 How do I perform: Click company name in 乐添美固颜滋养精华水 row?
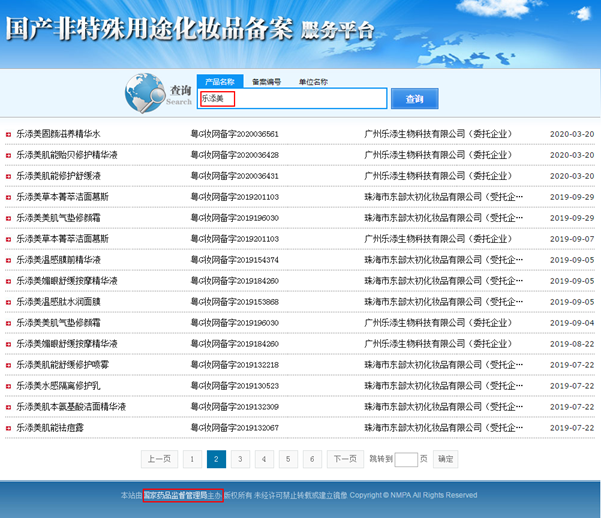click(438, 134)
